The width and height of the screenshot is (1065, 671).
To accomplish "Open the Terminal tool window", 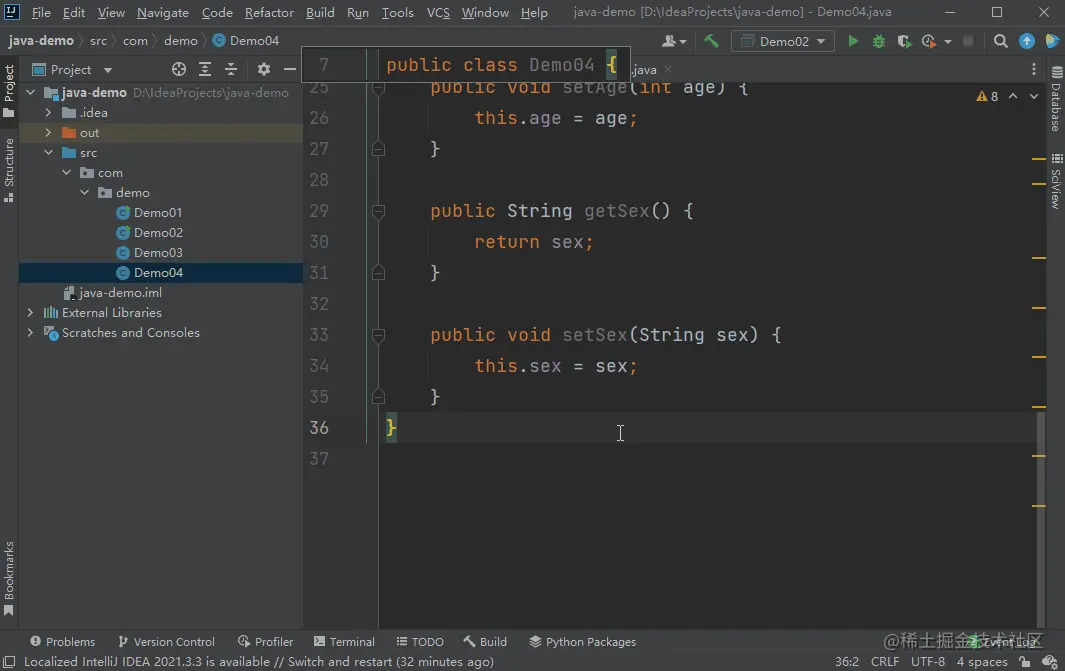I will 344,642.
